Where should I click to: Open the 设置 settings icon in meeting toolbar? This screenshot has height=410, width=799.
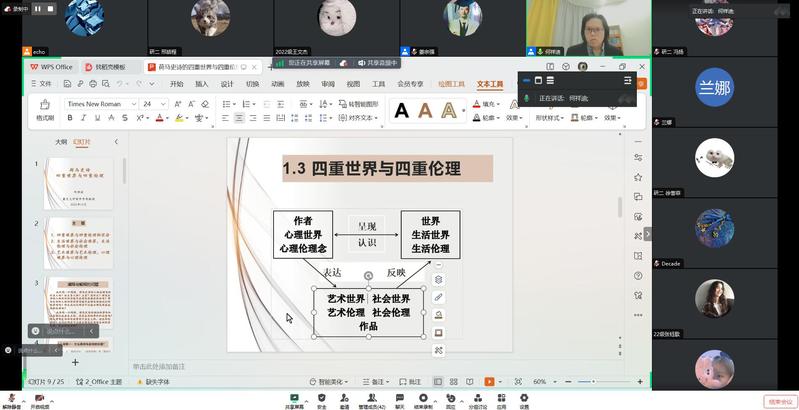523,400
